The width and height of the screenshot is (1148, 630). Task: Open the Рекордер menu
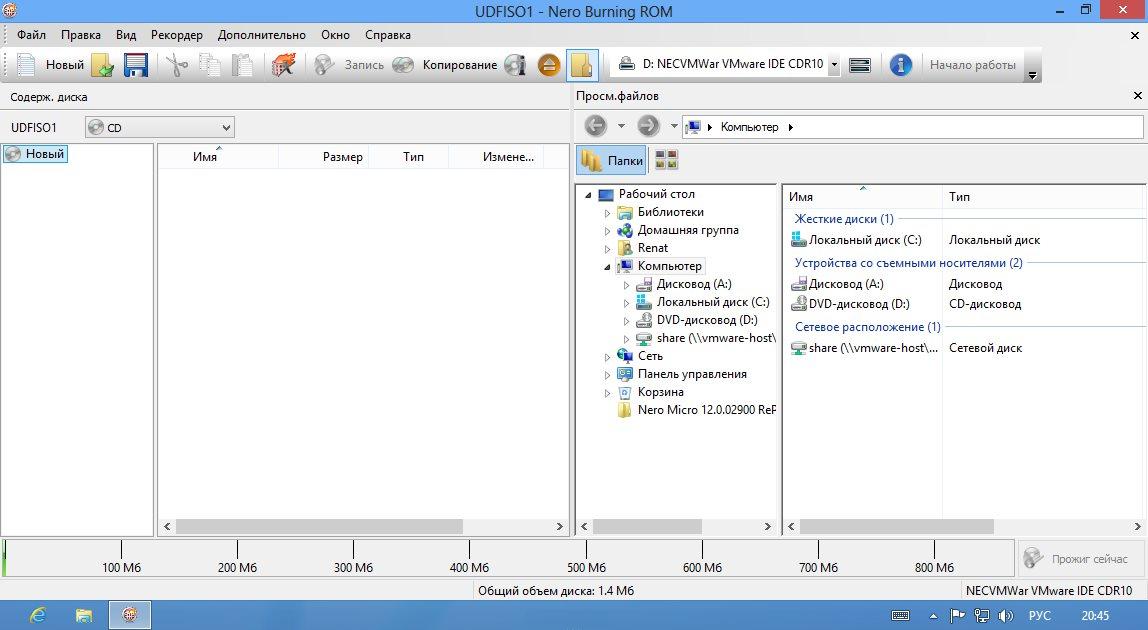pyautogui.click(x=176, y=34)
